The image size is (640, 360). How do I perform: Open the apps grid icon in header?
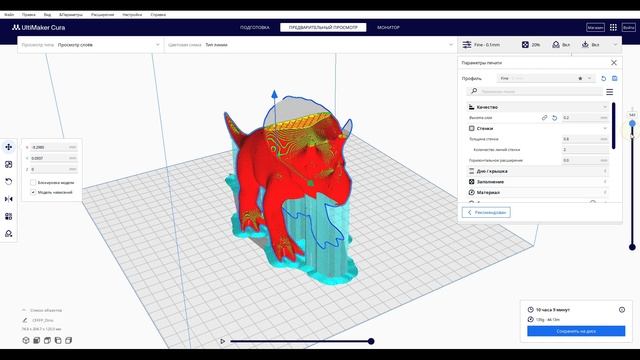click(613, 27)
